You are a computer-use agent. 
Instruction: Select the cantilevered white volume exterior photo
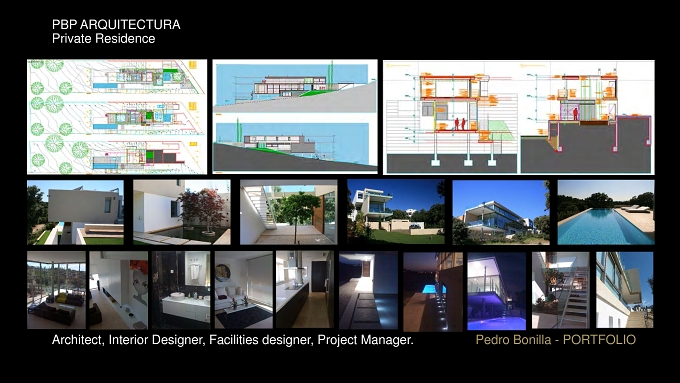[x=75, y=213]
